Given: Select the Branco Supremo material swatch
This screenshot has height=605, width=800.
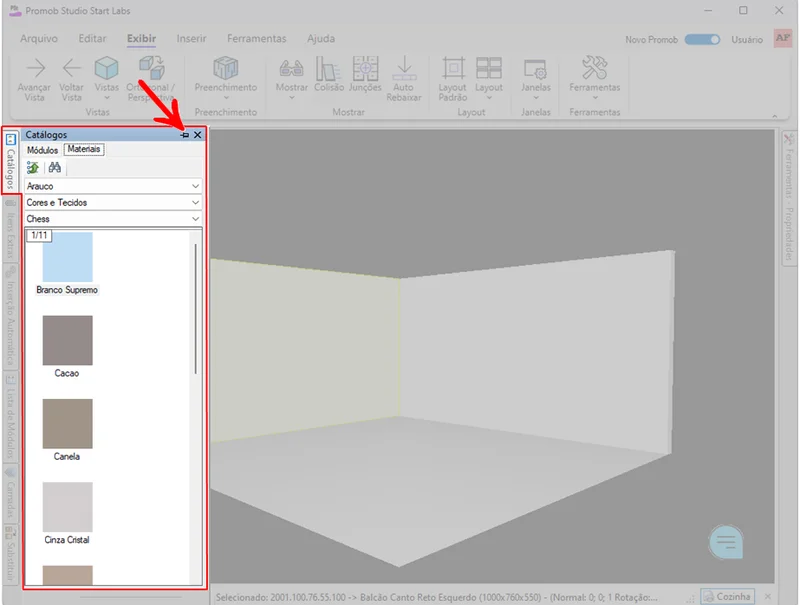Looking at the screenshot, I should (67, 258).
